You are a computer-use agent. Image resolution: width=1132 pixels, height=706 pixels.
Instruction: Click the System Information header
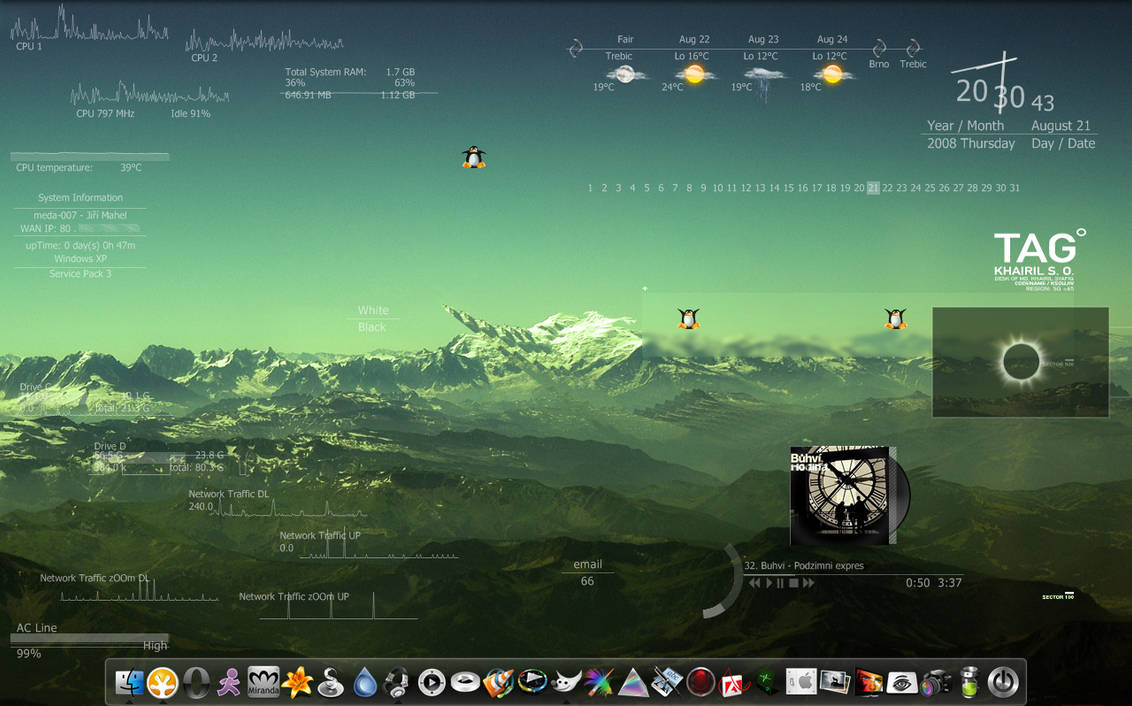click(80, 197)
